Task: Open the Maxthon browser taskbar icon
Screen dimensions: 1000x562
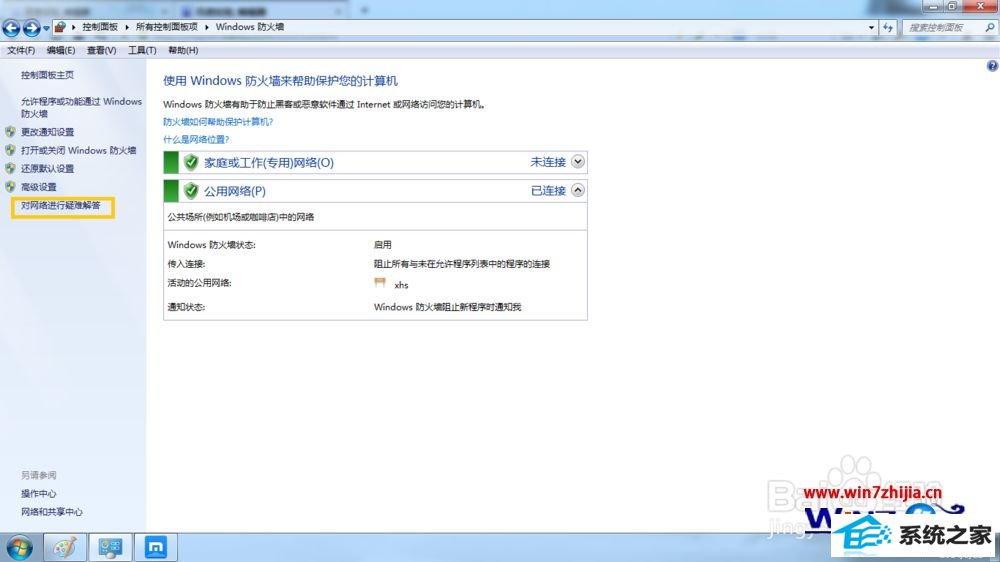Action: [156, 547]
